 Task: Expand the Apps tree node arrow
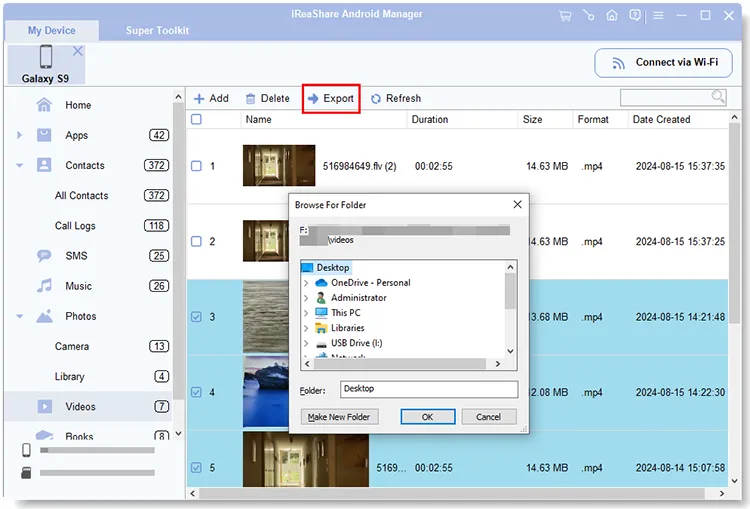20,135
